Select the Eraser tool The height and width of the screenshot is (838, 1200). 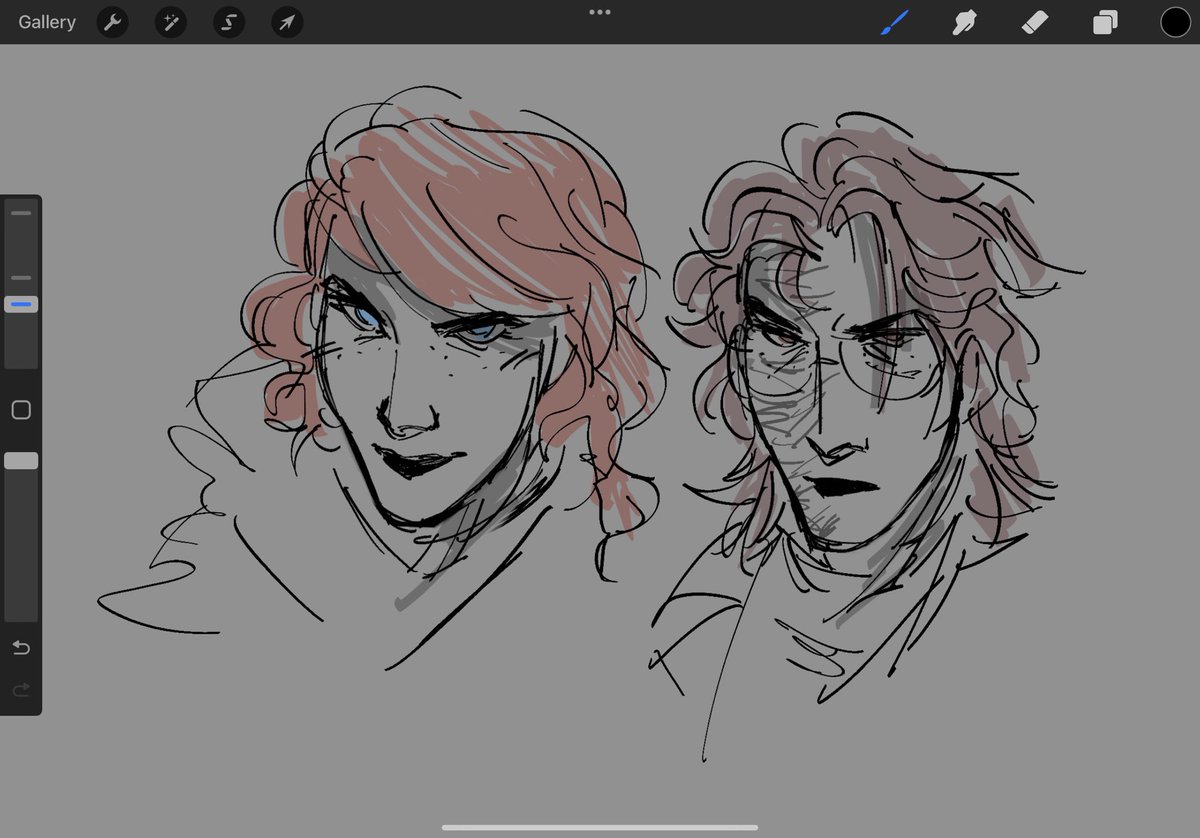1035,21
